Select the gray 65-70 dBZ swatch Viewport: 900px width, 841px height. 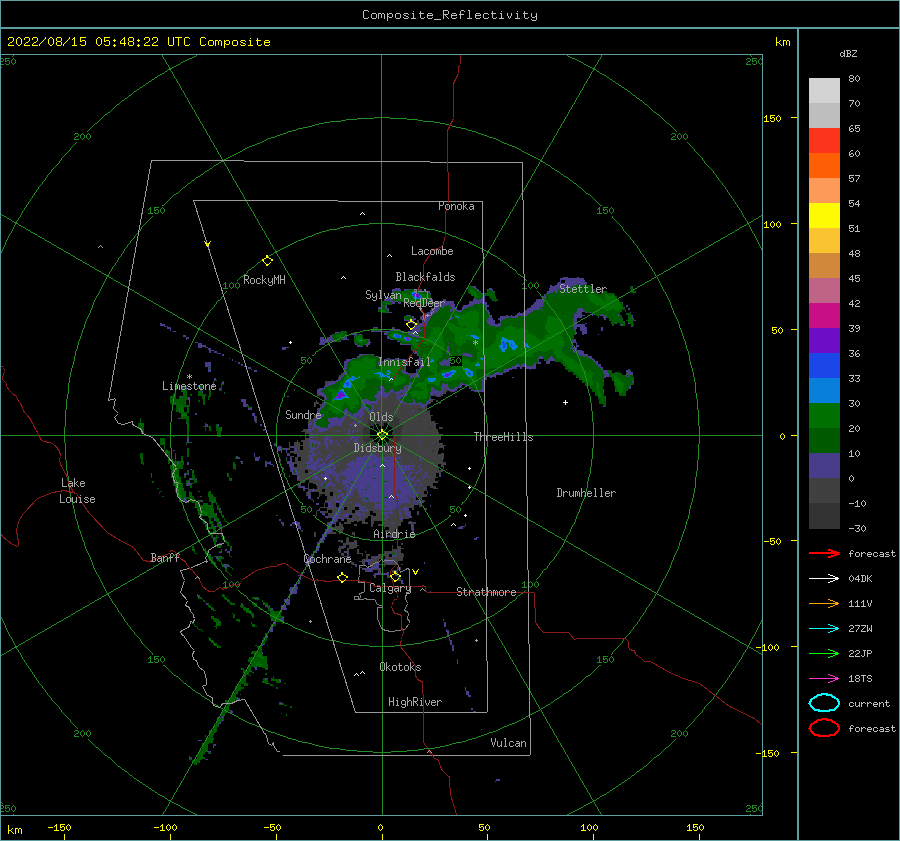[824, 115]
